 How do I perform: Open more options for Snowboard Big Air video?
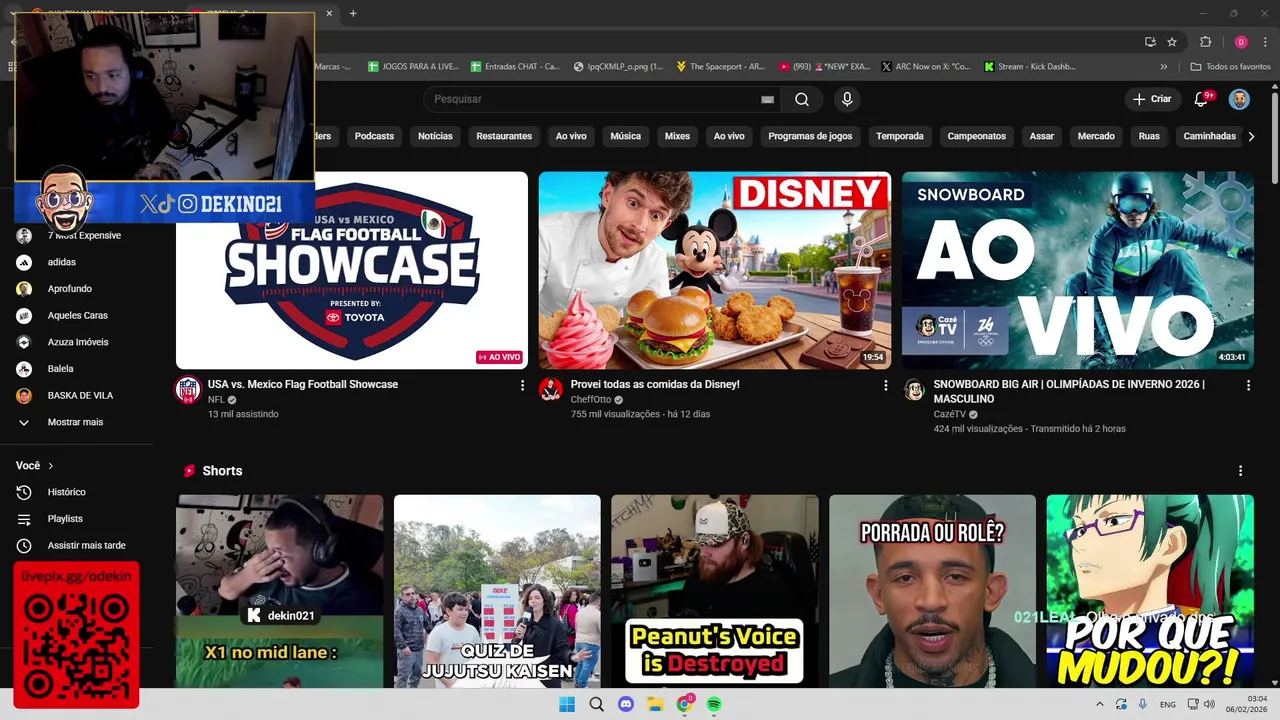[x=1248, y=385]
